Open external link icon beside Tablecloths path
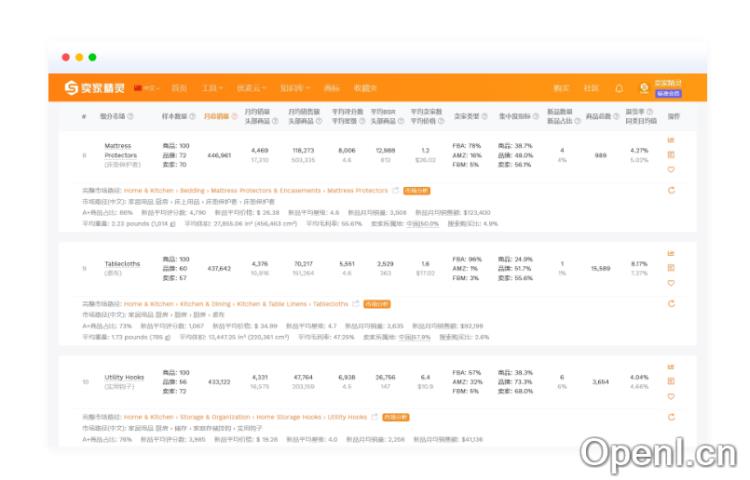The image size is (750, 480). click(355, 304)
